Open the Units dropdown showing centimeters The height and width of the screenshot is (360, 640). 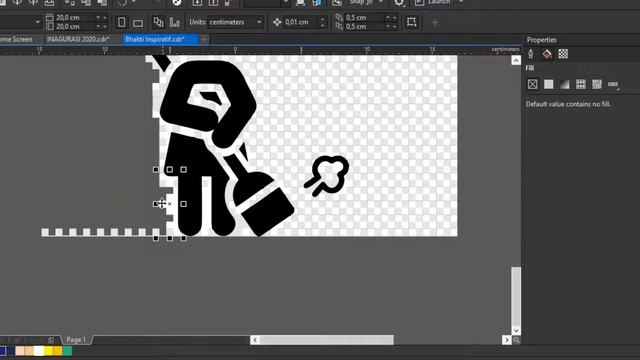click(235, 22)
